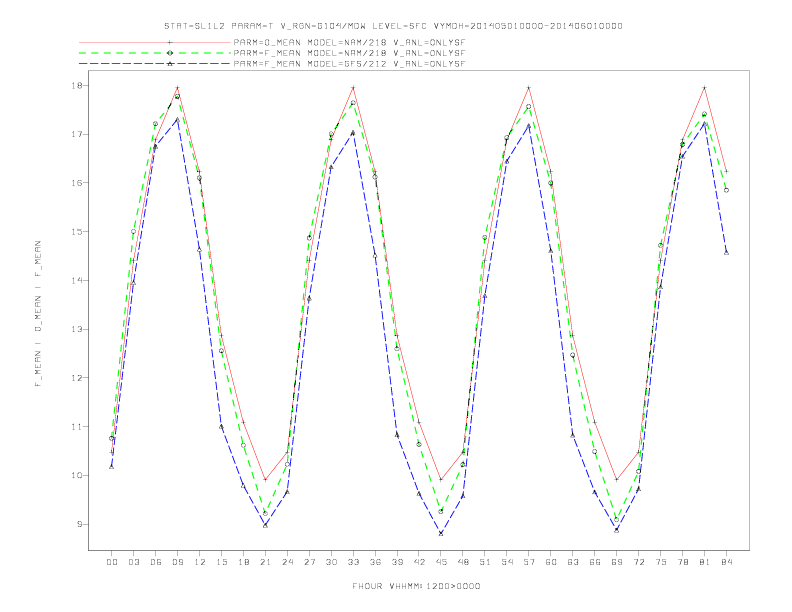792x612 pixels.
Task: Click x-axis forecast hour label 78
Action: click(x=682, y=562)
